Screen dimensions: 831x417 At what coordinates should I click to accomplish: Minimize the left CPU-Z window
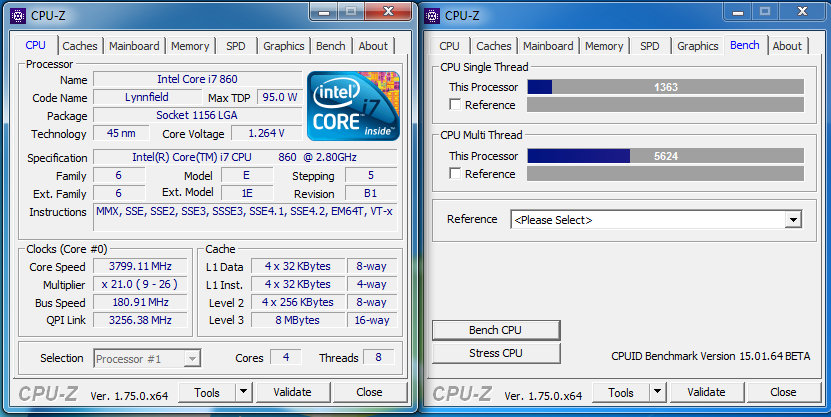coord(325,12)
